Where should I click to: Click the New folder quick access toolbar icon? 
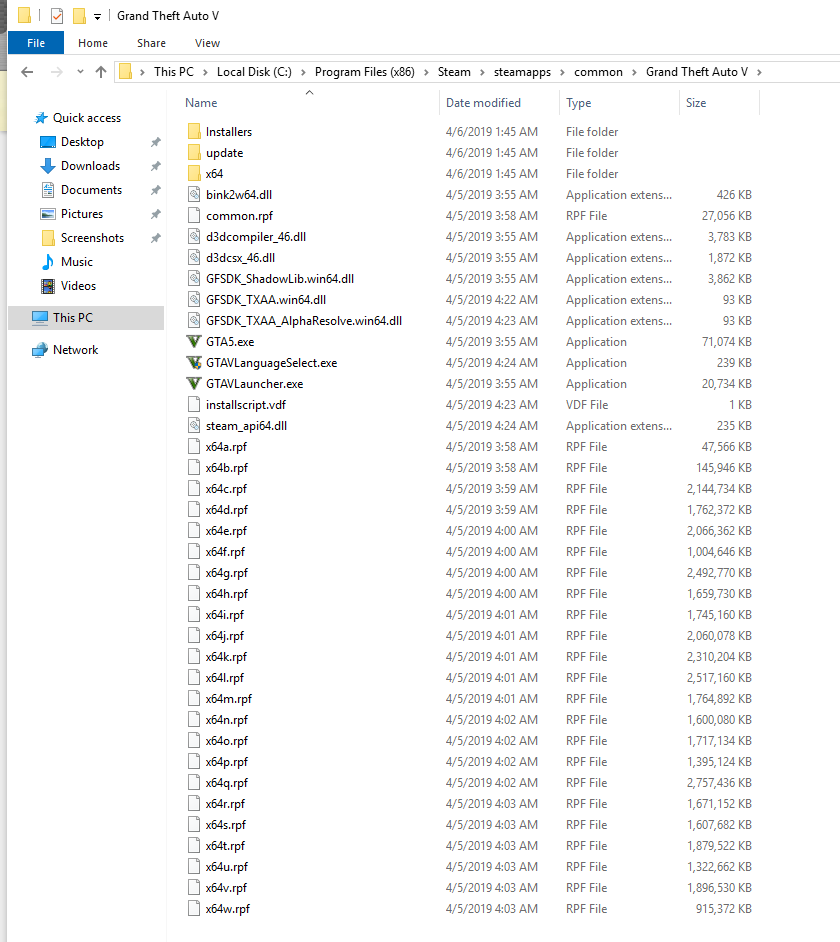click(79, 16)
